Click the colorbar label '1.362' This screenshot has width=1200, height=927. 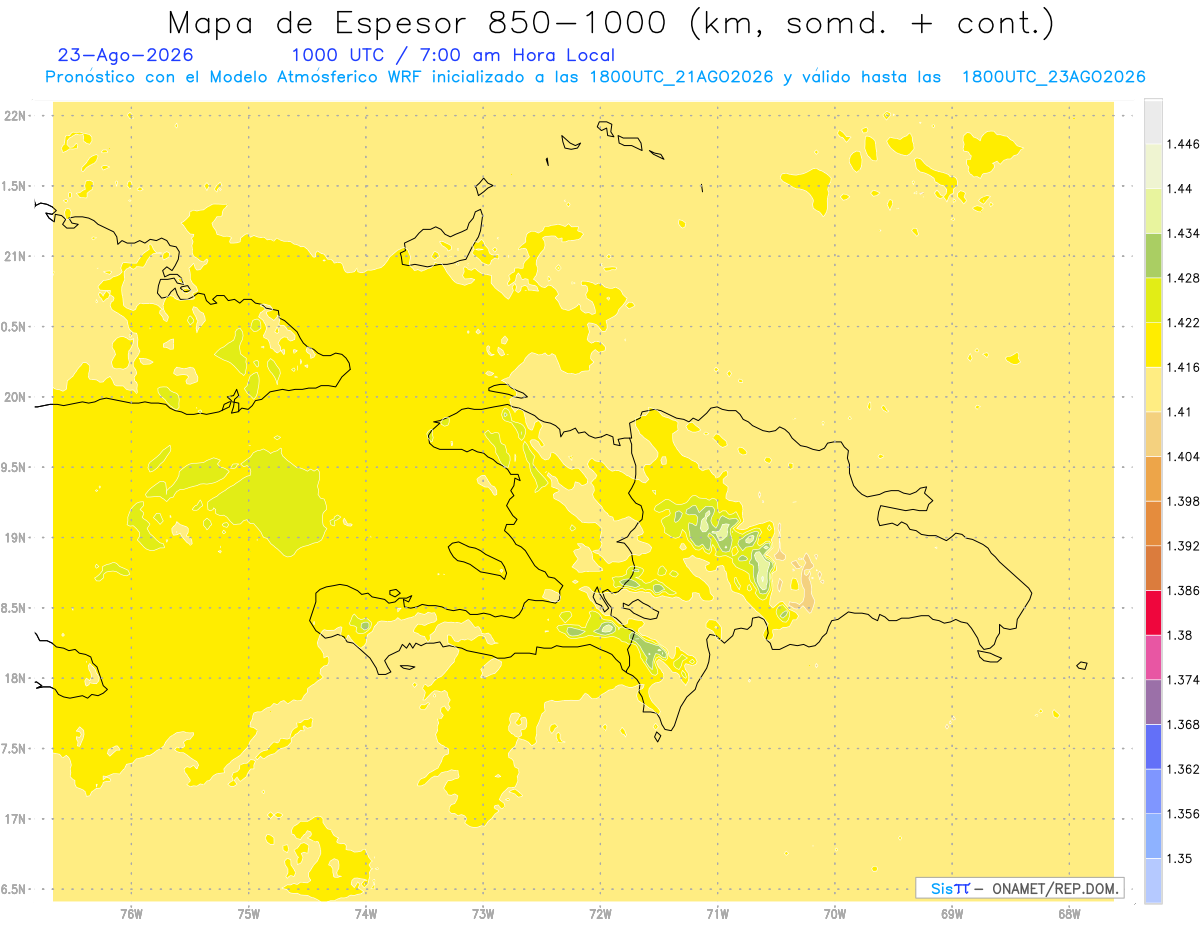[1183, 769]
